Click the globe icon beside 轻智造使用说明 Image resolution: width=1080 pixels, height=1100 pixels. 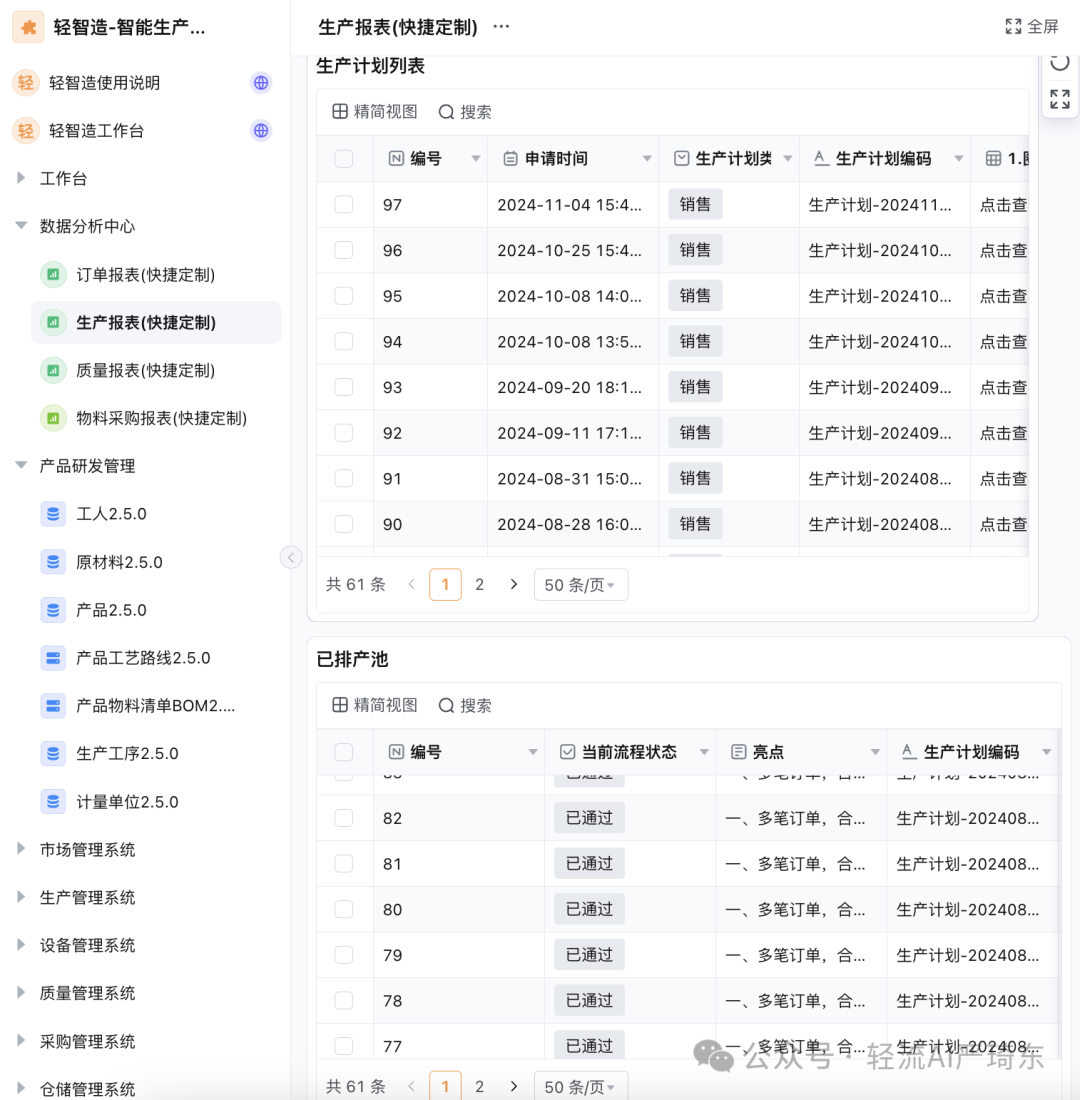pyautogui.click(x=261, y=83)
